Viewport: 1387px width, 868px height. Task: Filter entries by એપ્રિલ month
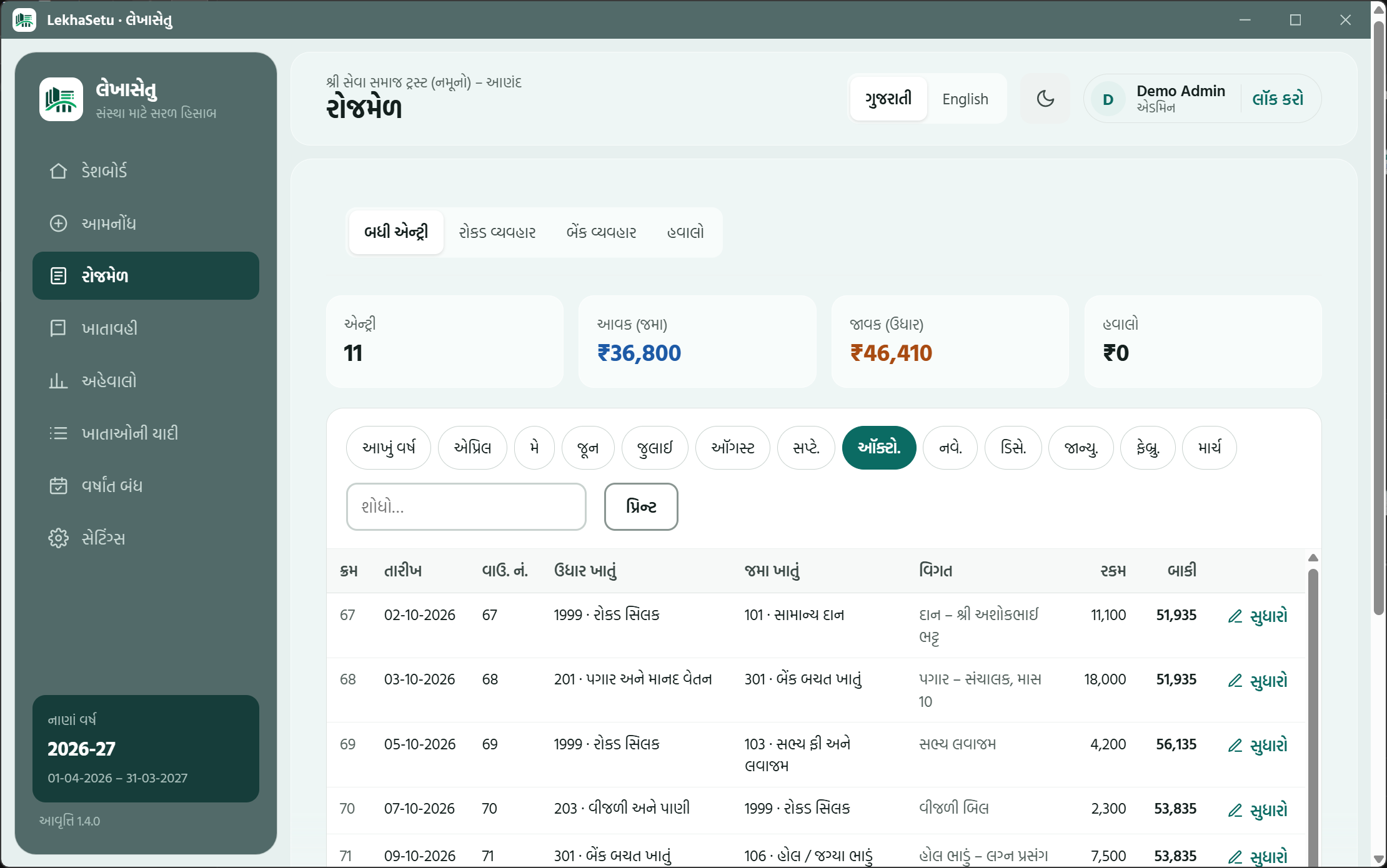pos(472,448)
